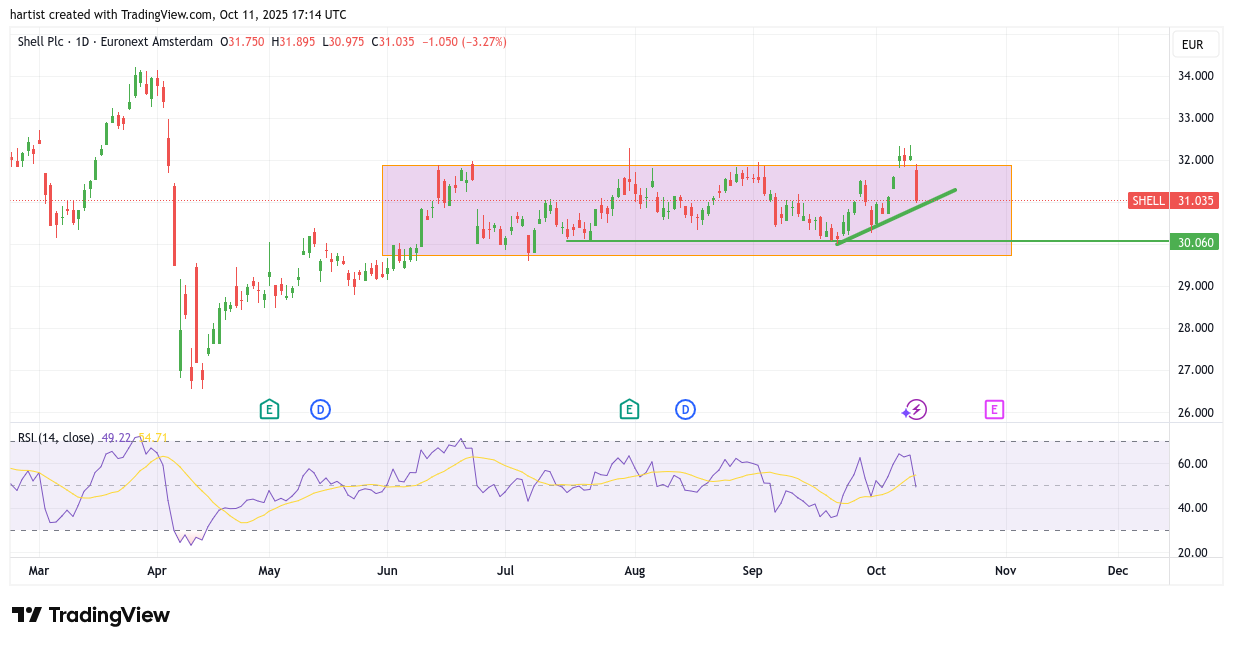Click the purple lightning event marker in October
Viewport: 1233px width, 645px height.
pyautogui.click(x=916, y=409)
